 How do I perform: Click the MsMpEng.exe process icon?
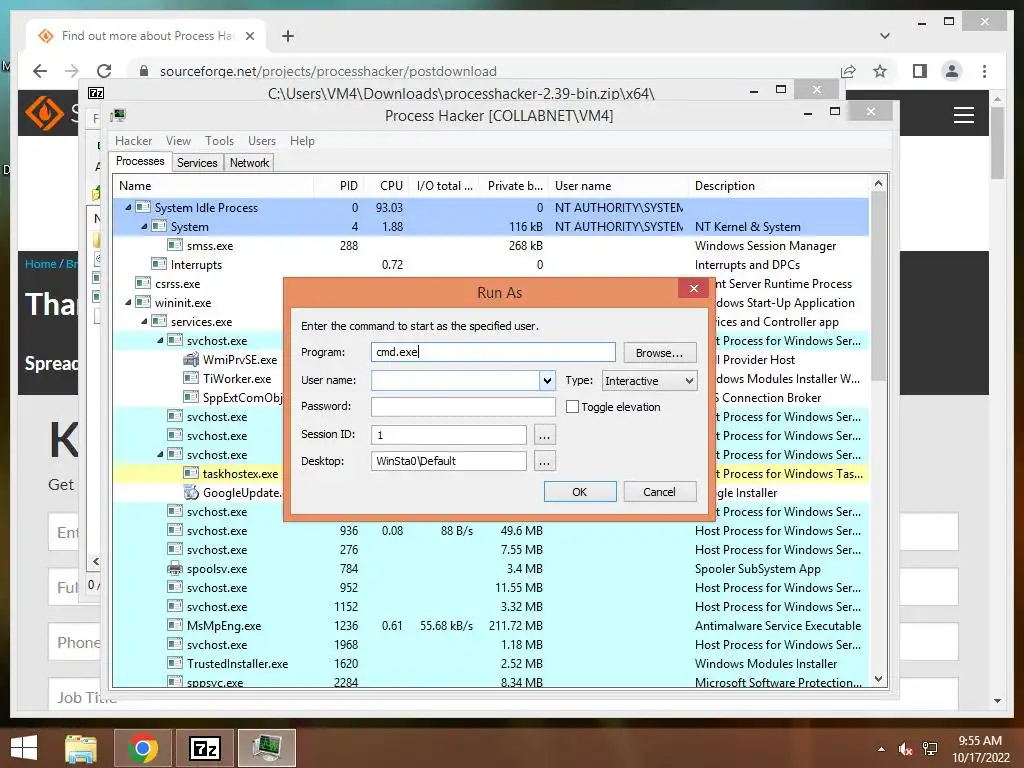pos(175,625)
